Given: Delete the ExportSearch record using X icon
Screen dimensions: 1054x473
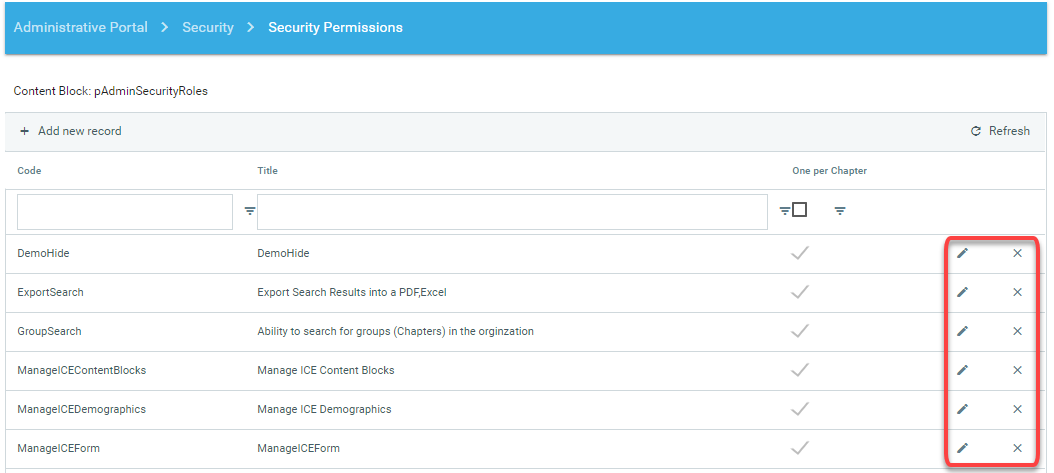Looking at the screenshot, I should 1017,292.
